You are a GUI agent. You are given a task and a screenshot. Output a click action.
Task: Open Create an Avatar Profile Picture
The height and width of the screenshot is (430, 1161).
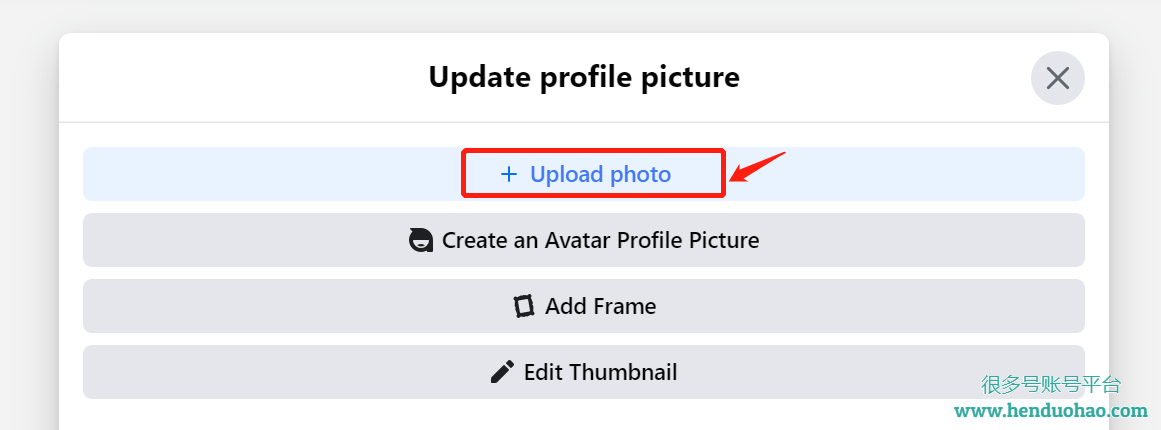(x=583, y=240)
